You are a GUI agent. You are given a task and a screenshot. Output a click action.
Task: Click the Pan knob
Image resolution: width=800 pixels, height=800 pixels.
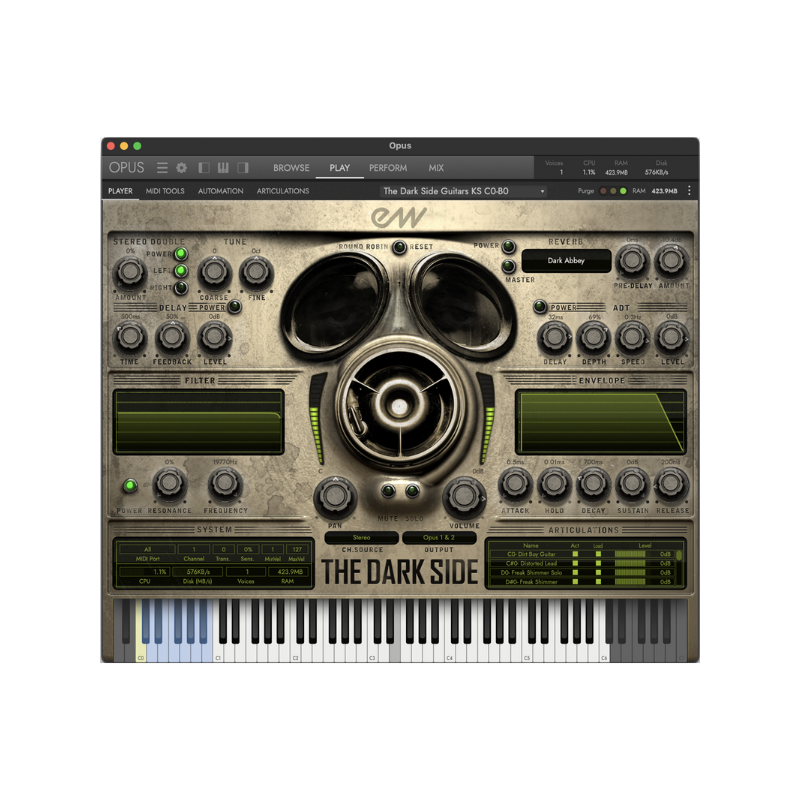pyautogui.click(x=335, y=496)
